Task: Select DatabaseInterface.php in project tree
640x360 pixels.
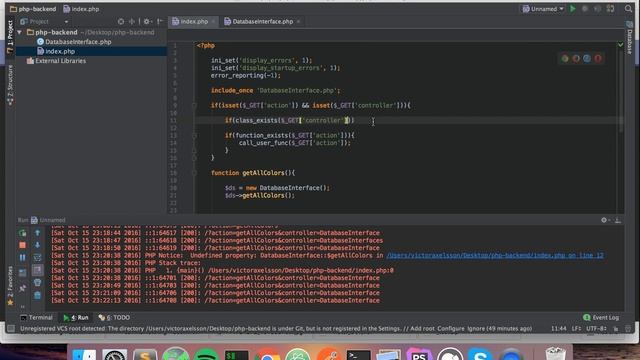Action: point(78,42)
